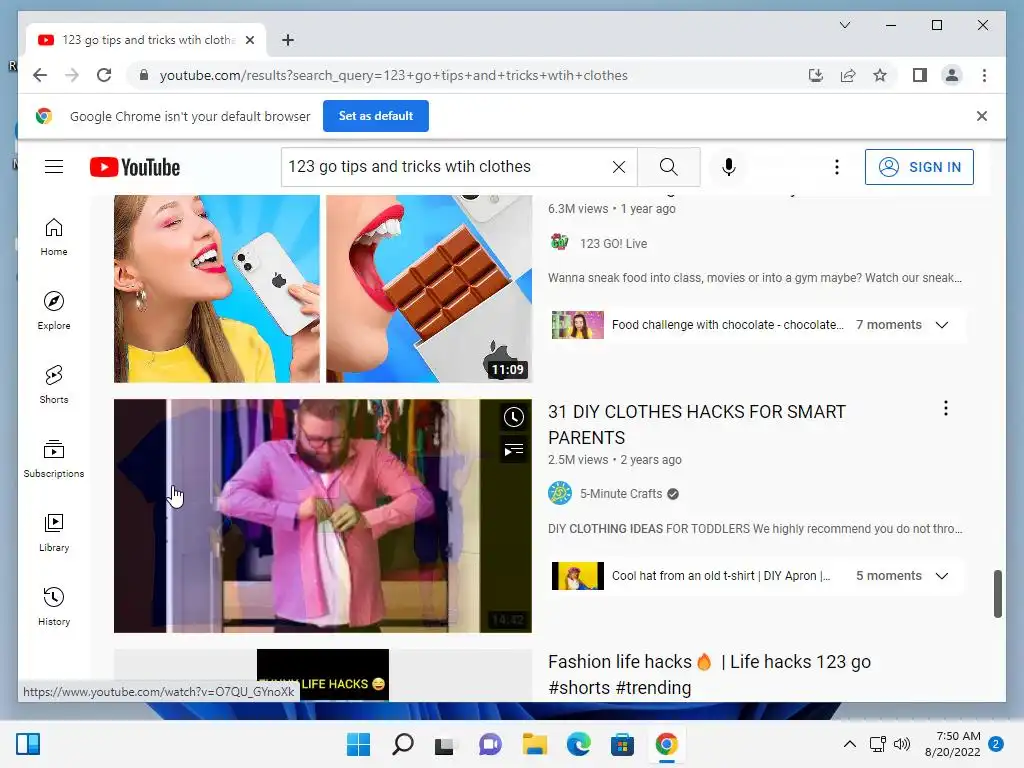The height and width of the screenshot is (768, 1024).
Task: Add clothes hacks video to queue
Action: click(x=514, y=449)
